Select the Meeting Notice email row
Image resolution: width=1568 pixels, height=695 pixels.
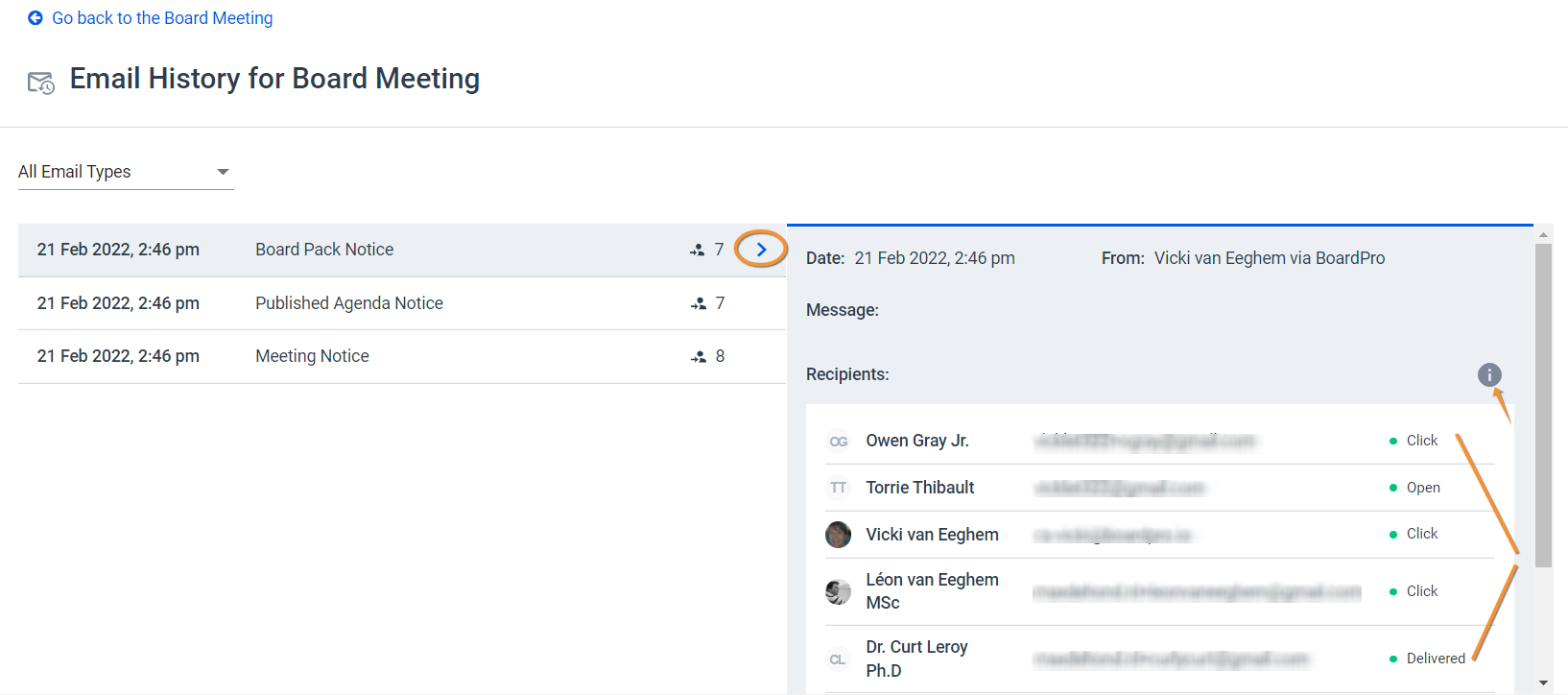(x=401, y=356)
